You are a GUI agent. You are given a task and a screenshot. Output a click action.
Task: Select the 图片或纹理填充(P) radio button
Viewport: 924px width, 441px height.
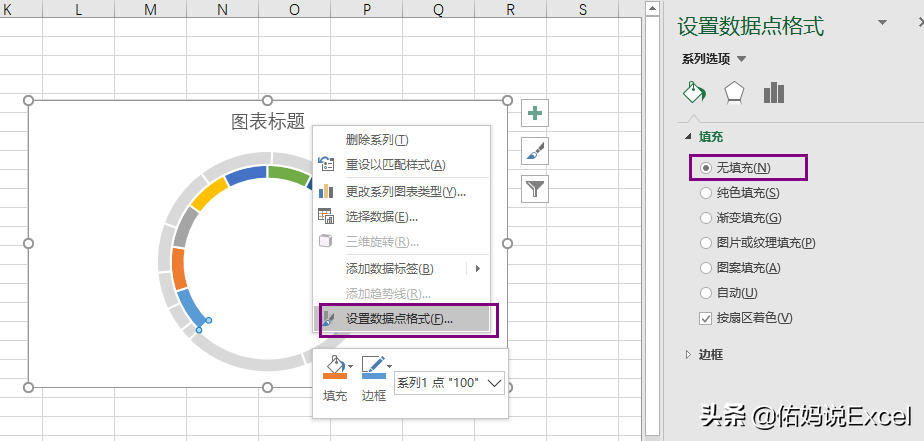click(x=705, y=243)
